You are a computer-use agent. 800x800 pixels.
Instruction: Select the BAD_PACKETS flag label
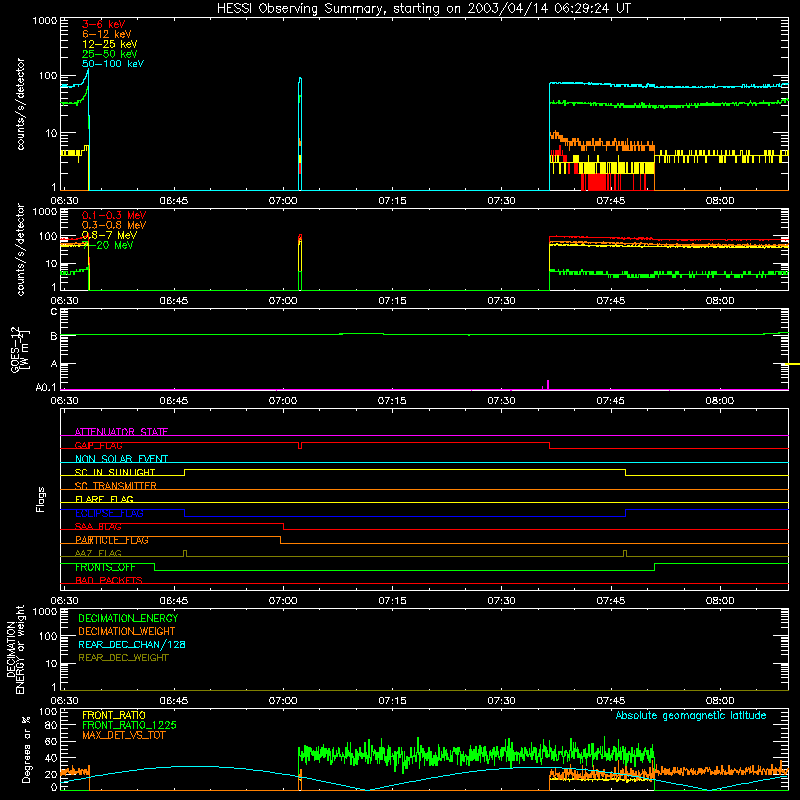(109, 581)
